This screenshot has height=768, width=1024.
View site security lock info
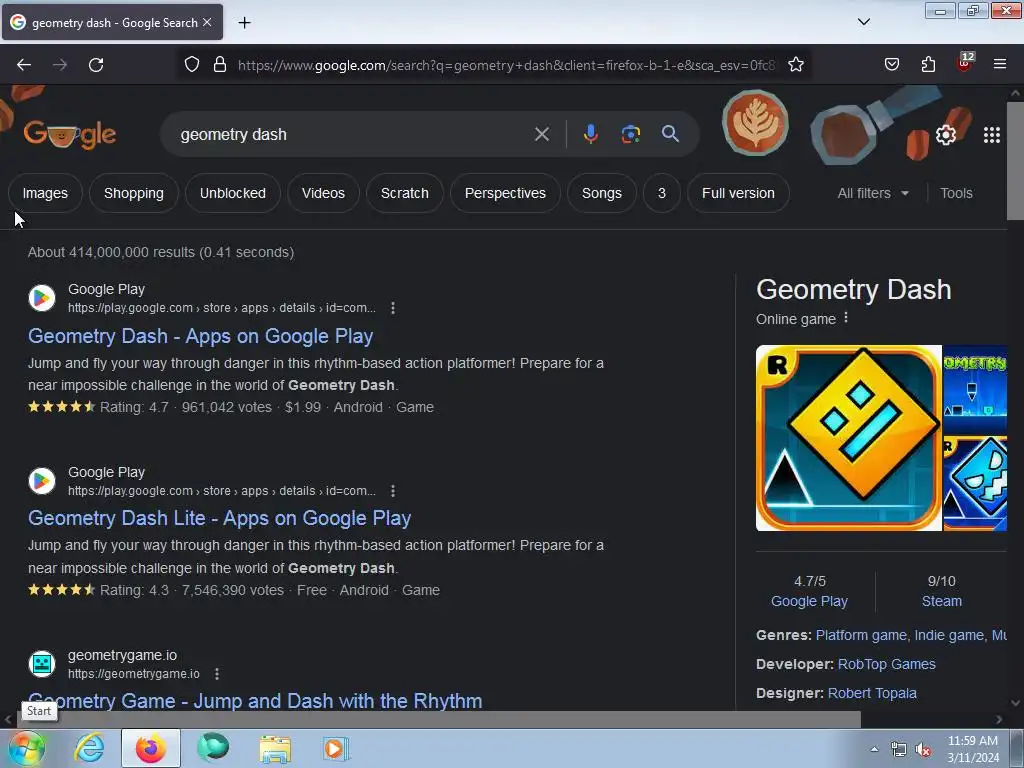click(x=220, y=65)
